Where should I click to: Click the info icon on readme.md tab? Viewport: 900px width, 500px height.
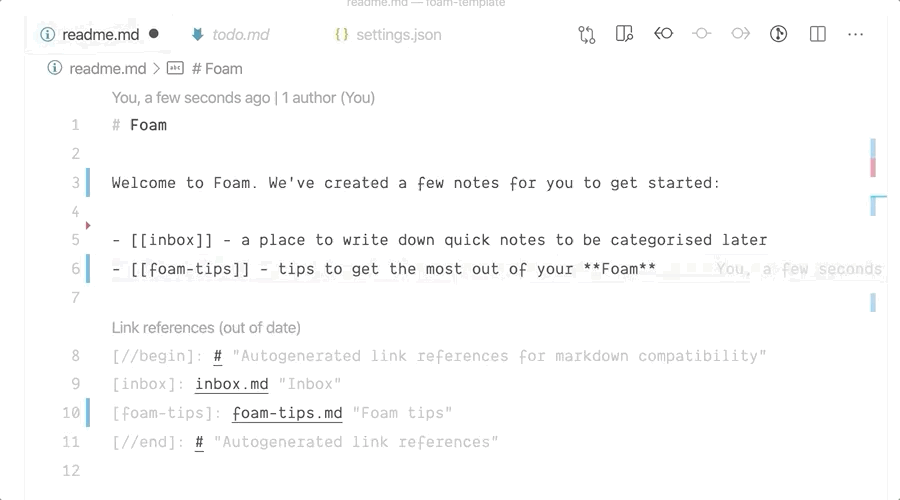click(47, 35)
